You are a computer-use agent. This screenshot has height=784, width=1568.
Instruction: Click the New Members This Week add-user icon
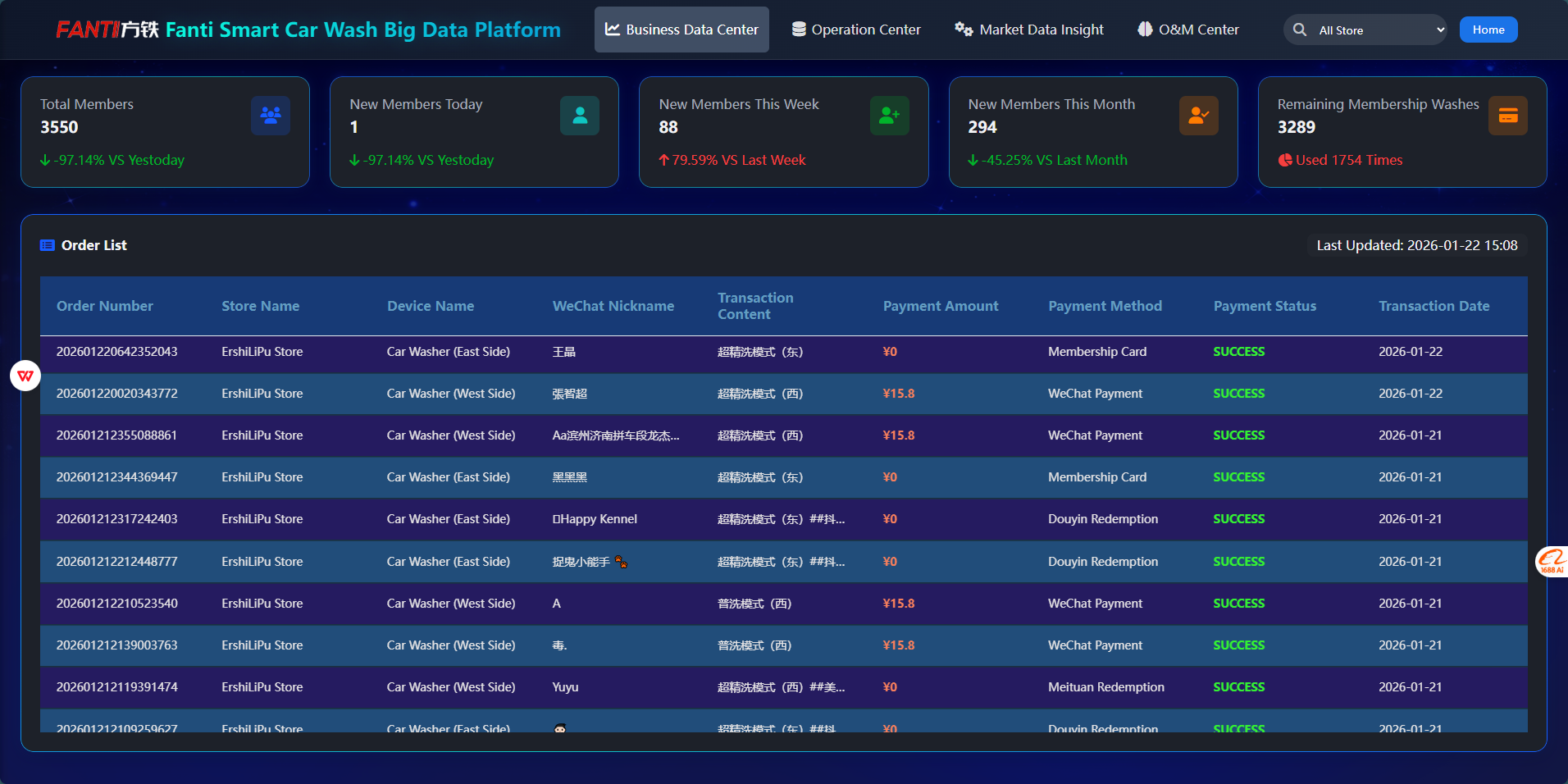point(889,116)
